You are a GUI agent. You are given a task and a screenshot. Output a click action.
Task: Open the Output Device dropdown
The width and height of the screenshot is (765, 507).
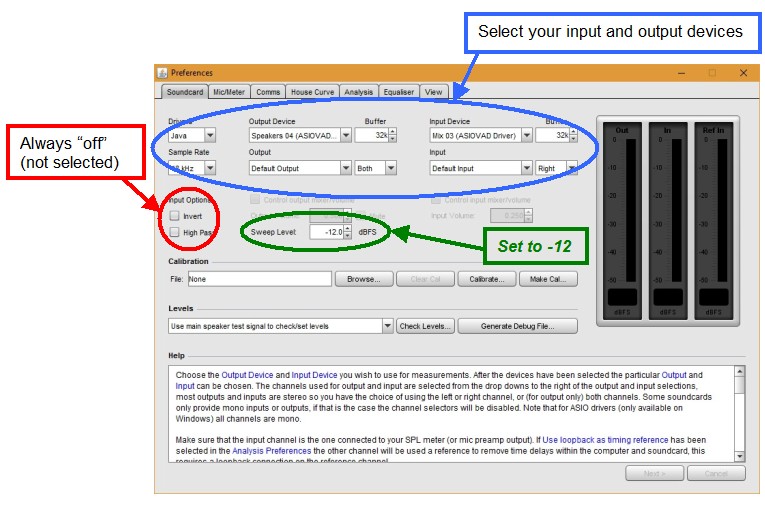[x=346, y=135]
